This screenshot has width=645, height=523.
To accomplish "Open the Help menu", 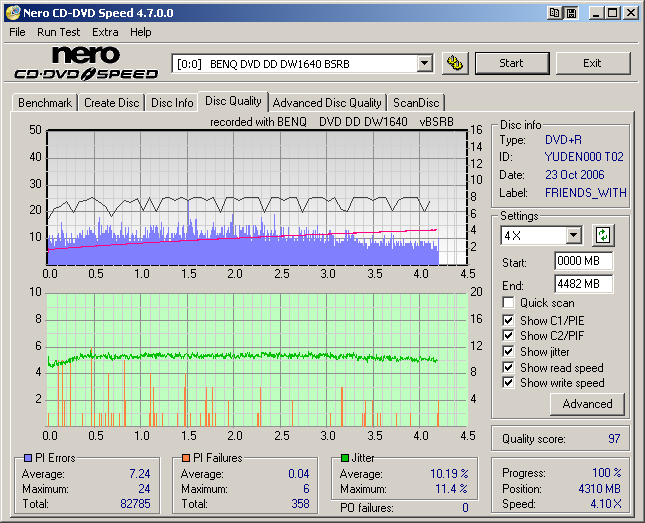I will (141, 32).
